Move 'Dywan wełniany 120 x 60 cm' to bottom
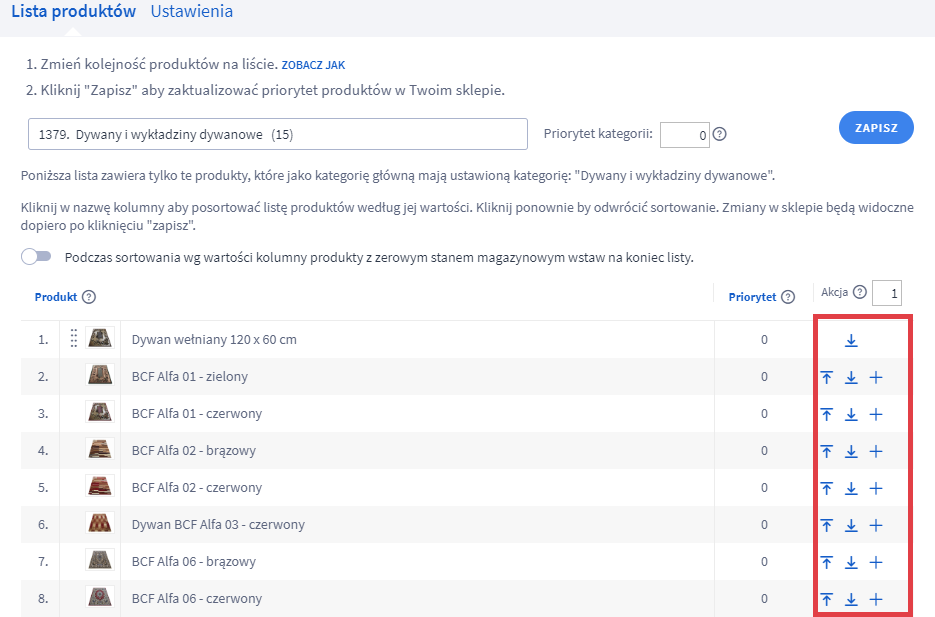 (x=851, y=340)
